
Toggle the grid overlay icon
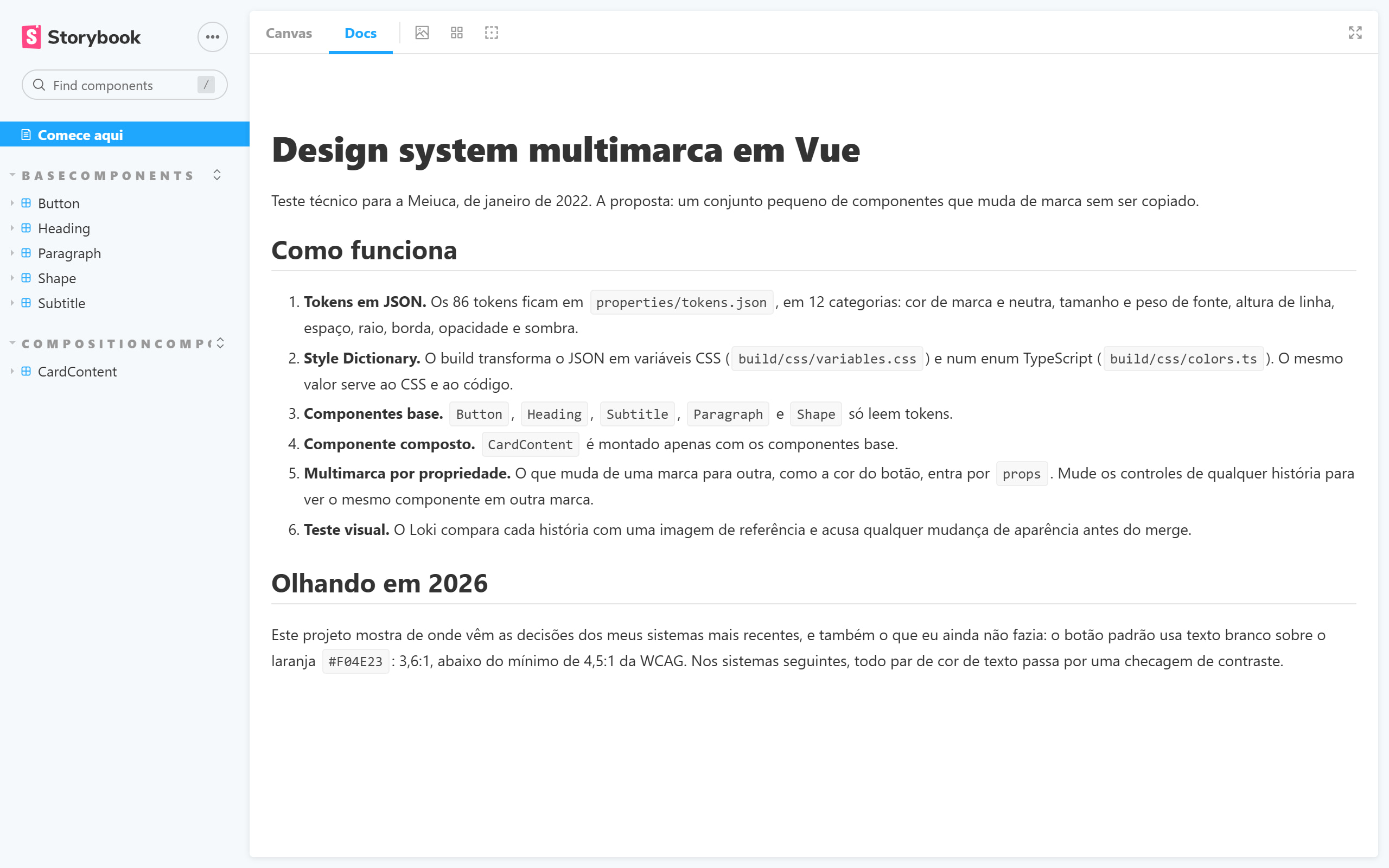(x=457, y=33)
